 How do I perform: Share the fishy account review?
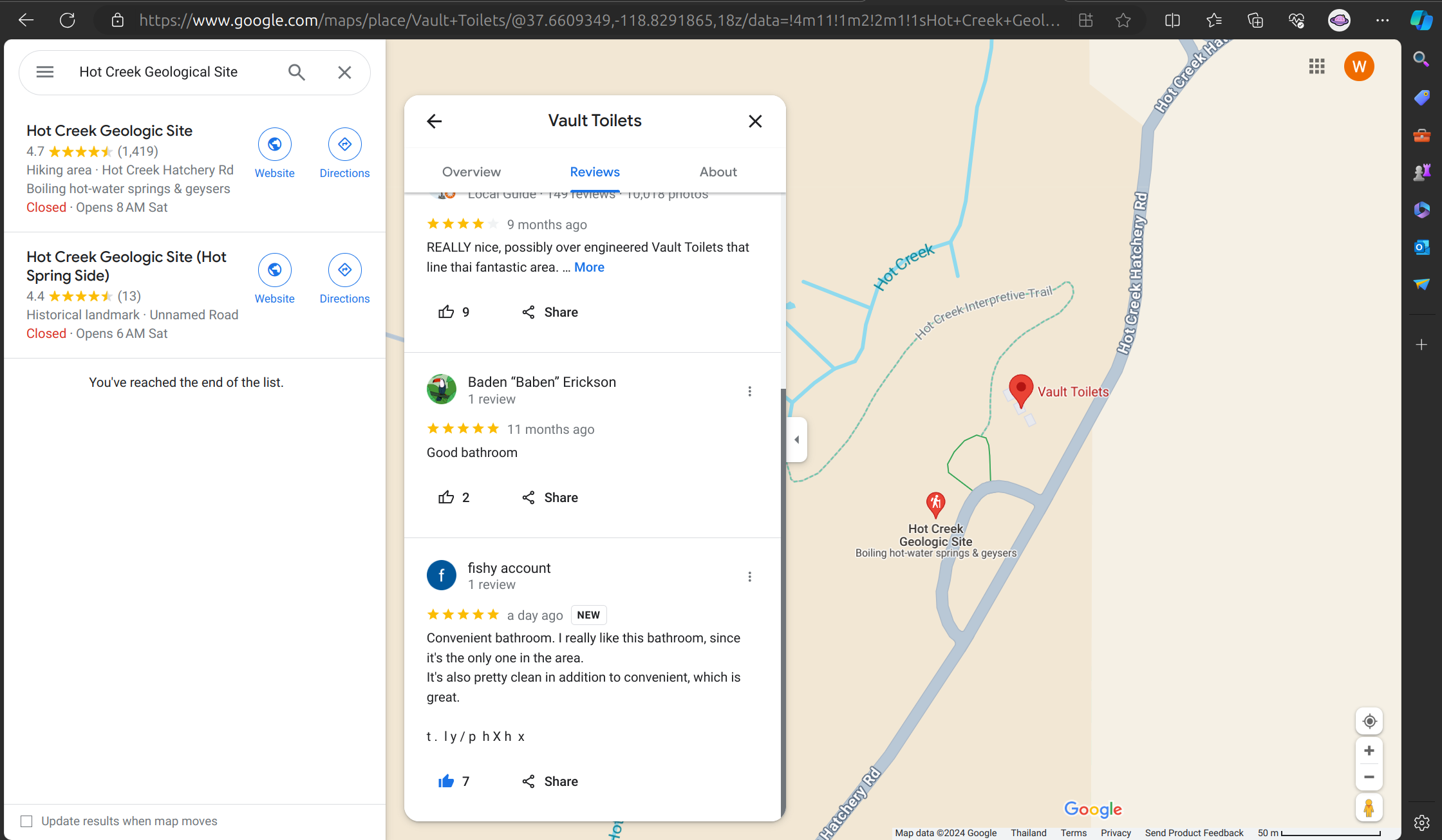550,781
